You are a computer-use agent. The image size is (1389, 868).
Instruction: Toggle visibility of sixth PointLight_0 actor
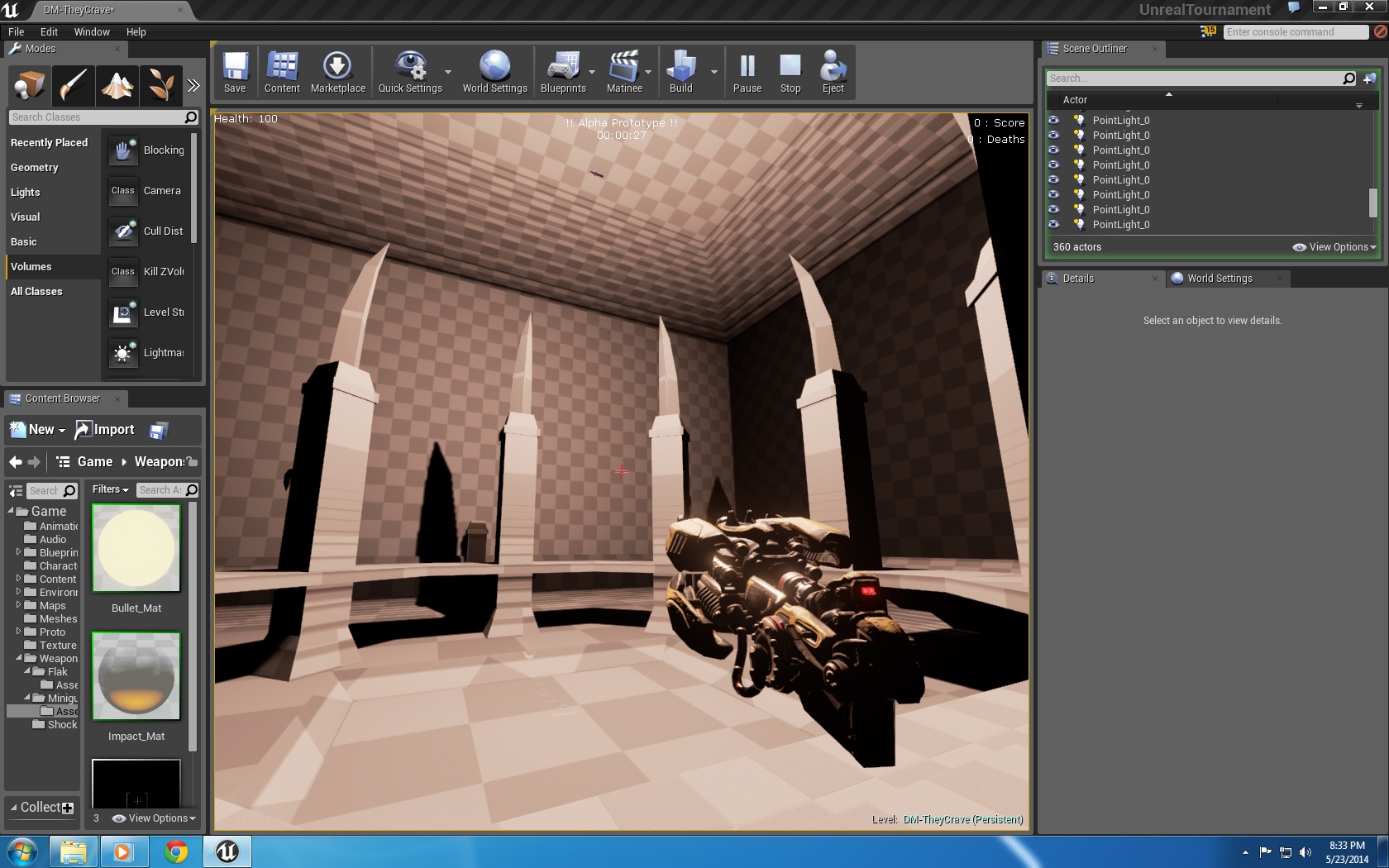[1053, 195]
